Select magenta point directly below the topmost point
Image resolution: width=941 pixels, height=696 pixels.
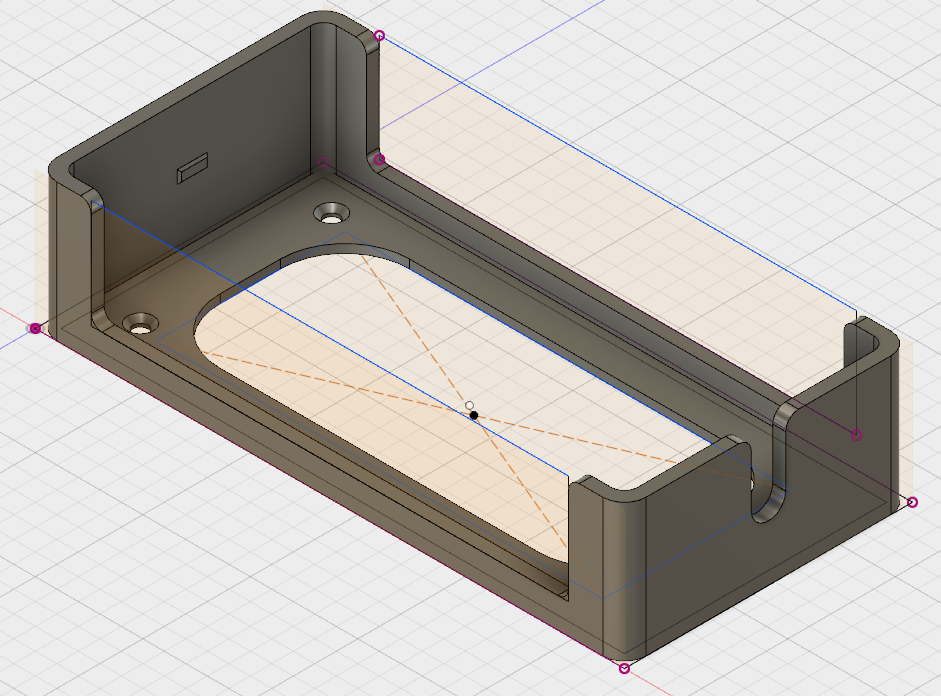pyautogui.click(x=379, y=160)
